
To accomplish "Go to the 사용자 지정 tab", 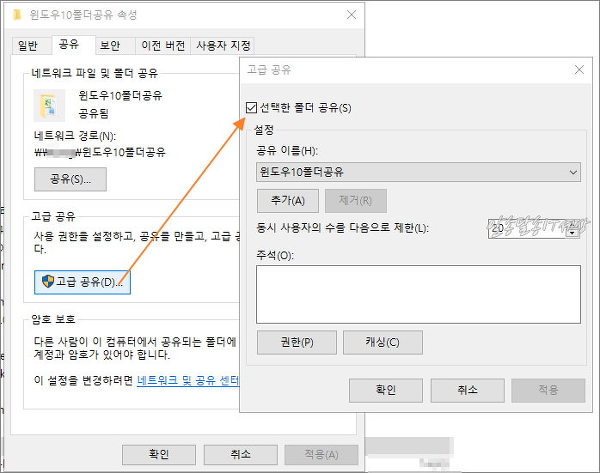I will click(x=224, y=45).
